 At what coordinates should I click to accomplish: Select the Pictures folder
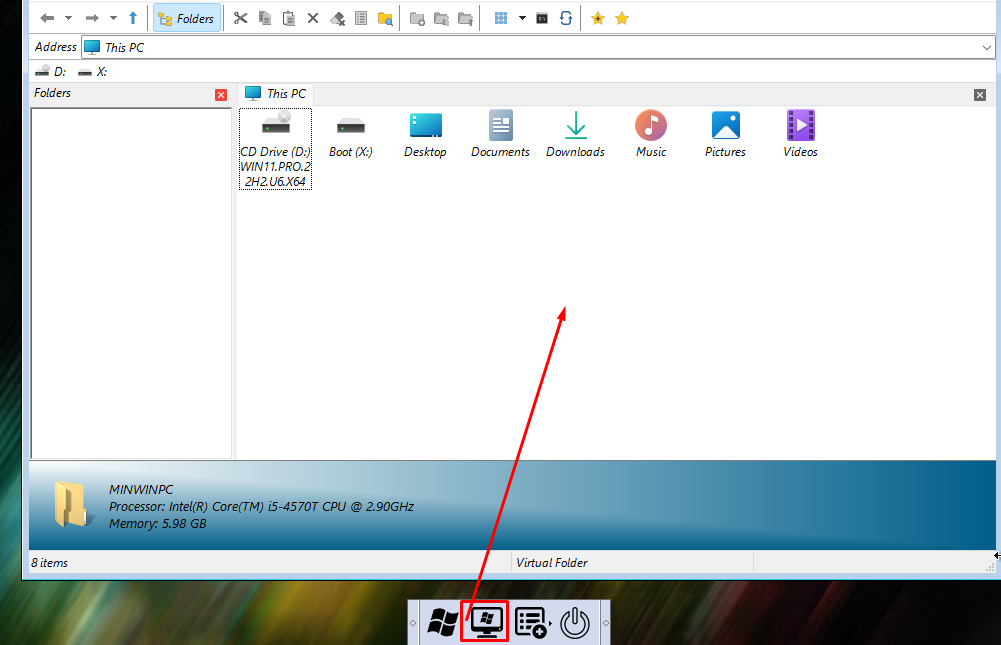coord(725,135)
